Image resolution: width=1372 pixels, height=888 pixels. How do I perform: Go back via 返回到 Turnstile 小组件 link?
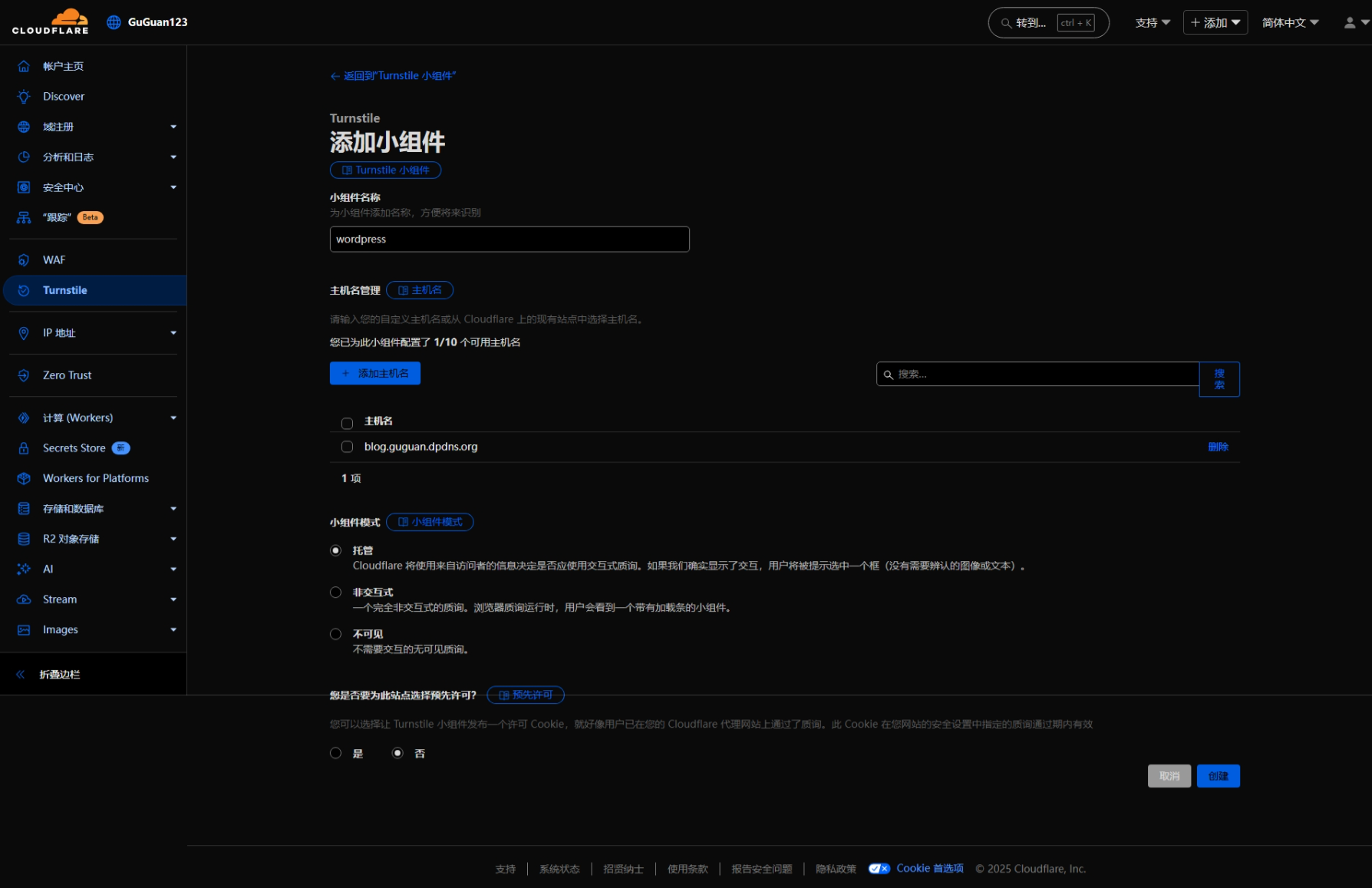click(393, 76)
